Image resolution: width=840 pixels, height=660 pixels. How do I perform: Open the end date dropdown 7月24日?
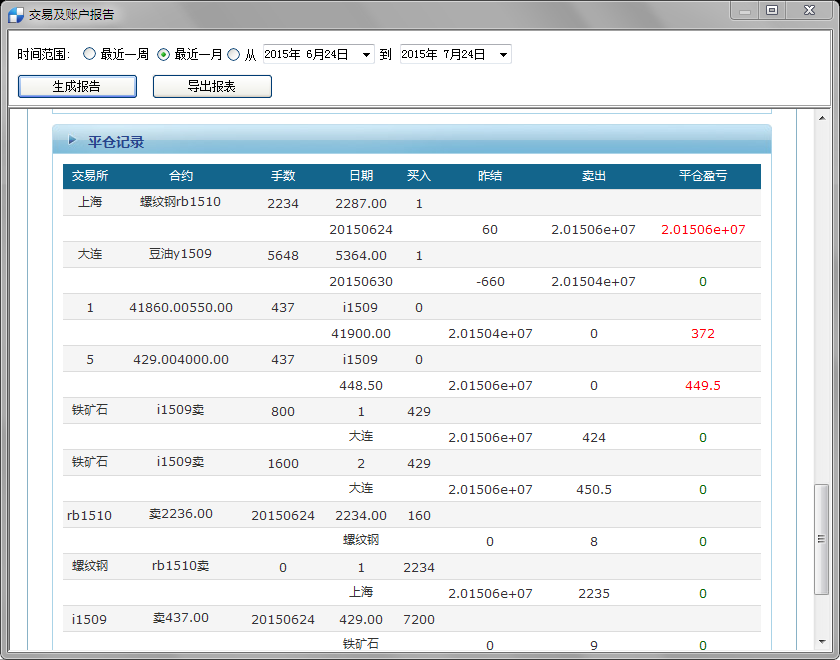502,54
